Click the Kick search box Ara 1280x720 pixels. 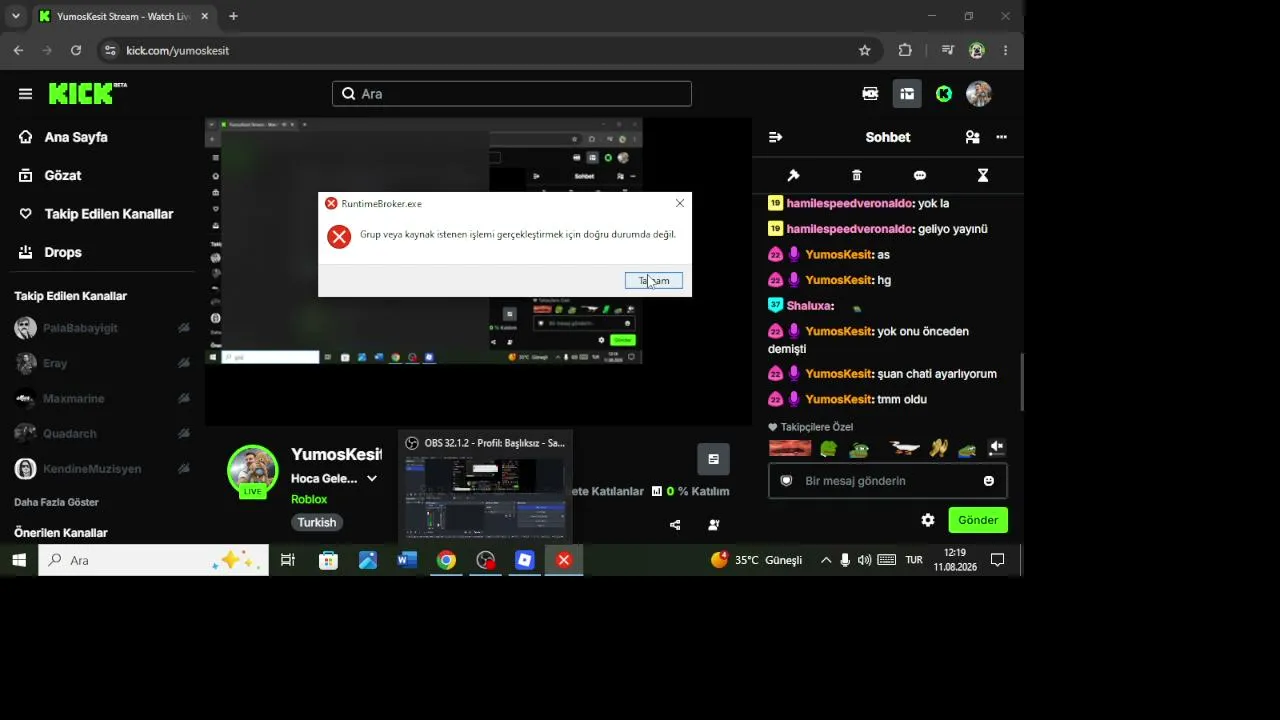tap(512, 94)
